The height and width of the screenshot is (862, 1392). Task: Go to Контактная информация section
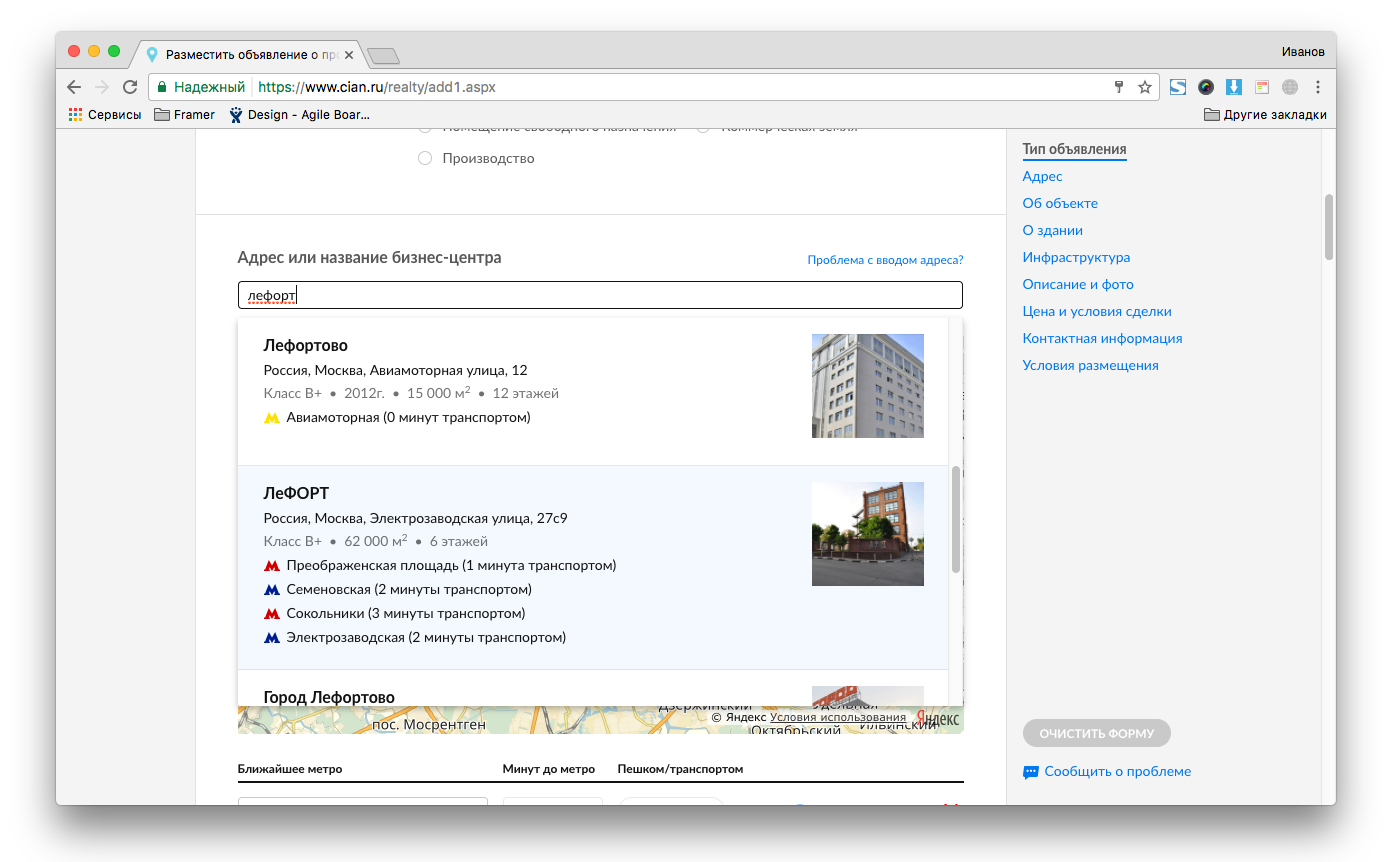tap(1102, 338)
